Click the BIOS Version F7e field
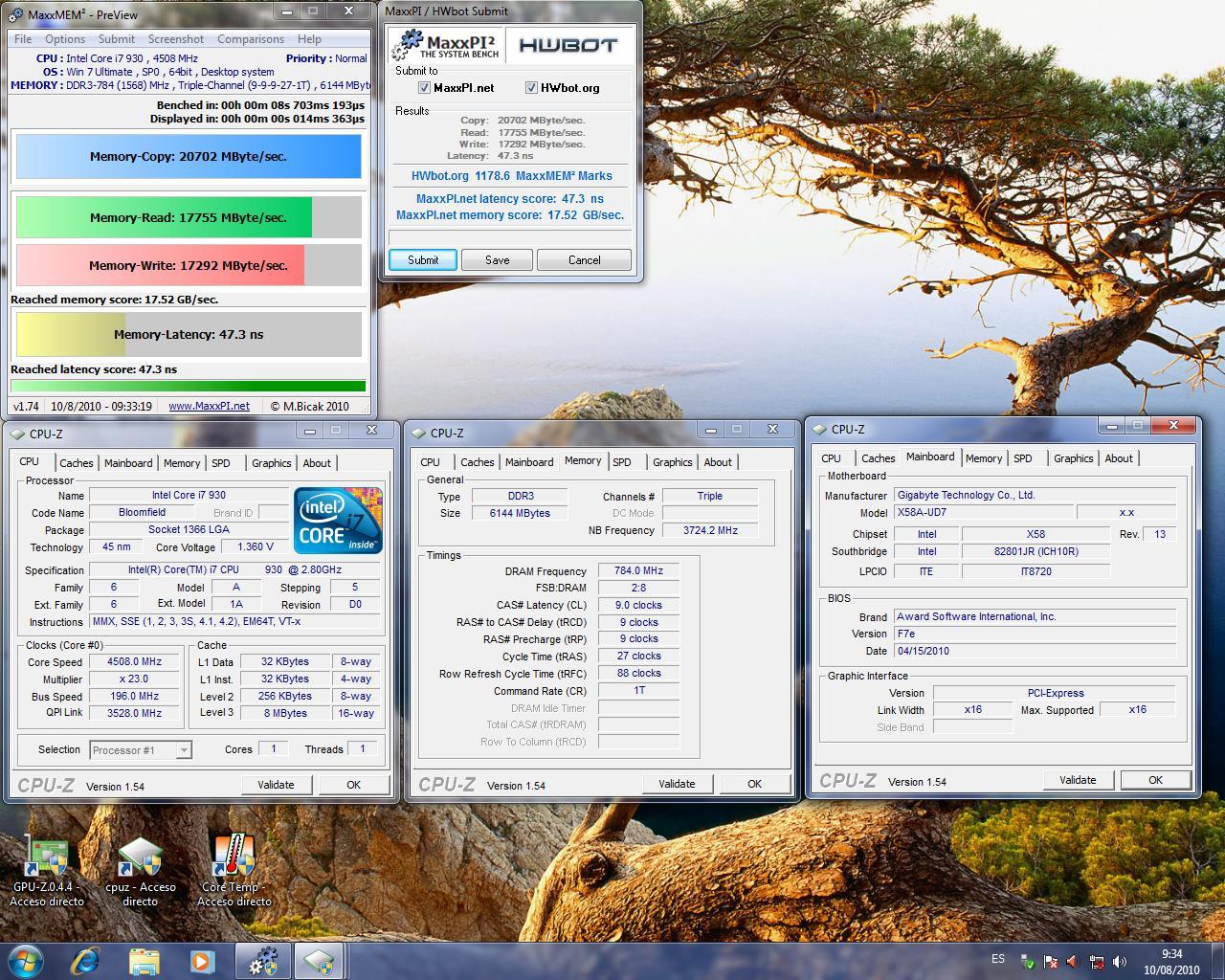Screen dimensions: 1225x980 (1035, 634)
